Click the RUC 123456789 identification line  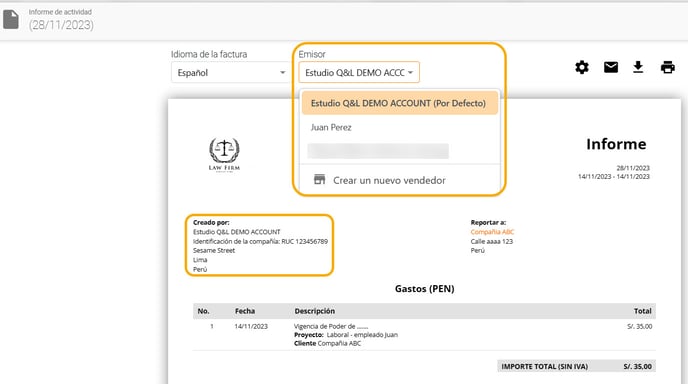tap(260, 241)
